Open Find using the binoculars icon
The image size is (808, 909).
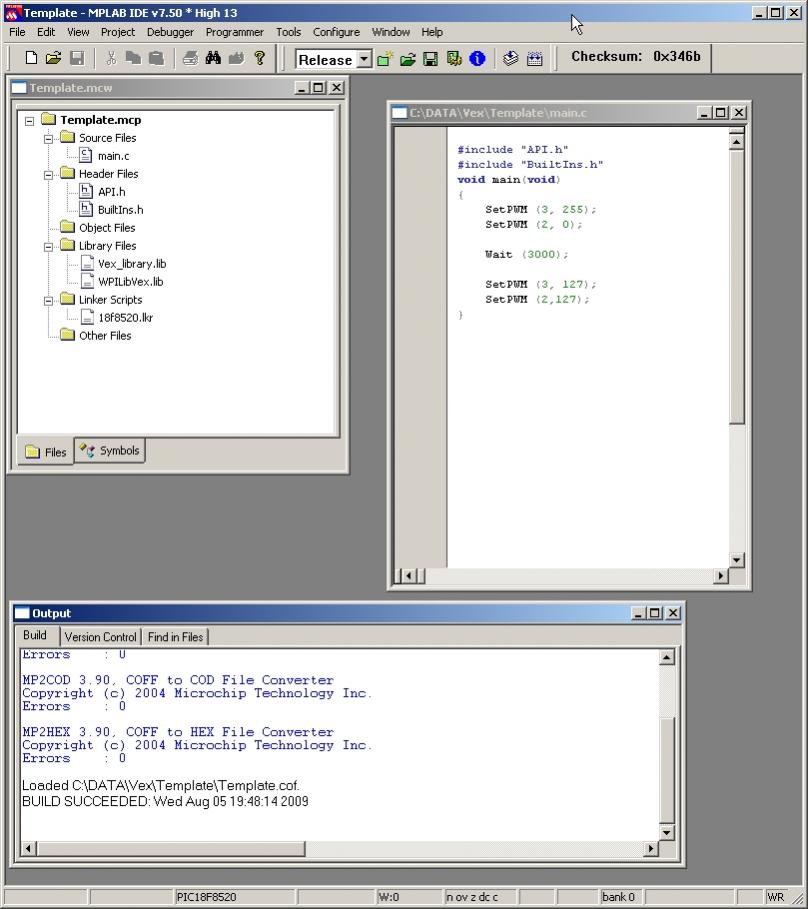coord(213,57)
